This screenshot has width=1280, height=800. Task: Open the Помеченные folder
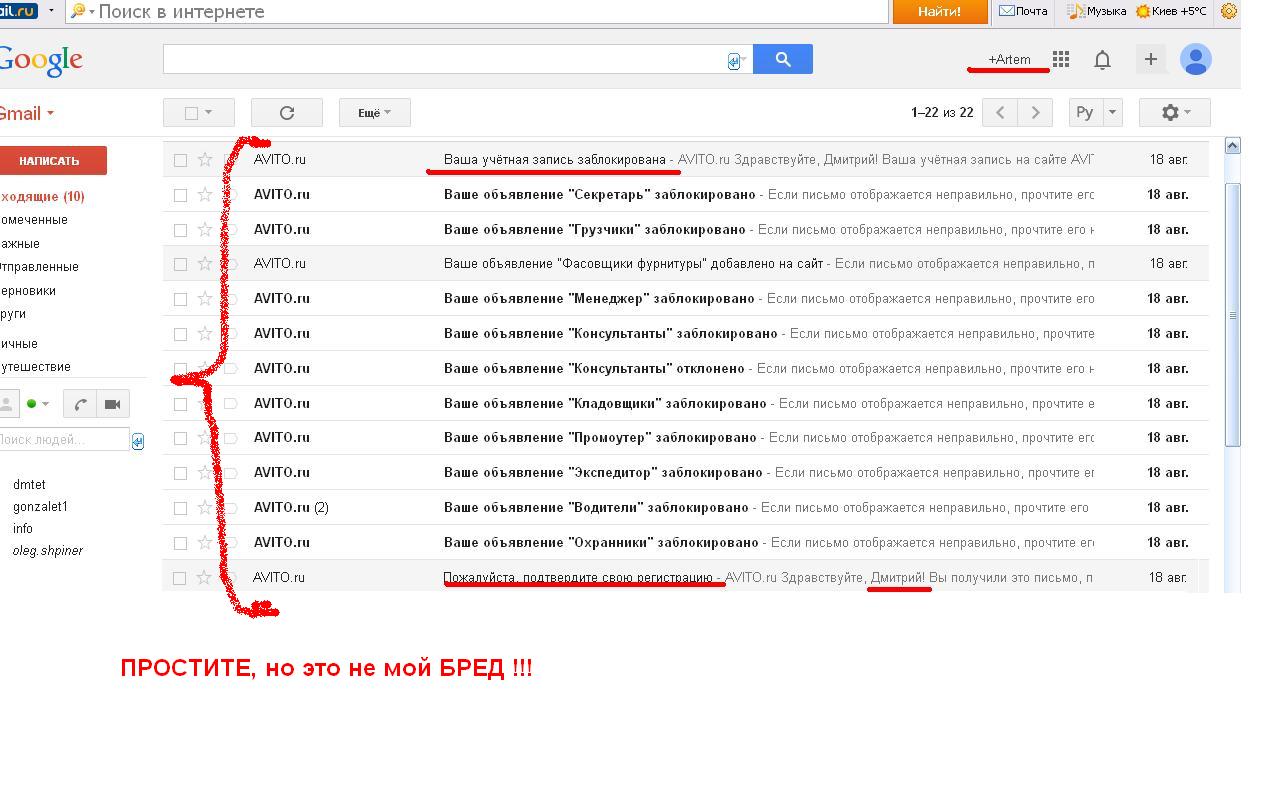tap(34, 220)
